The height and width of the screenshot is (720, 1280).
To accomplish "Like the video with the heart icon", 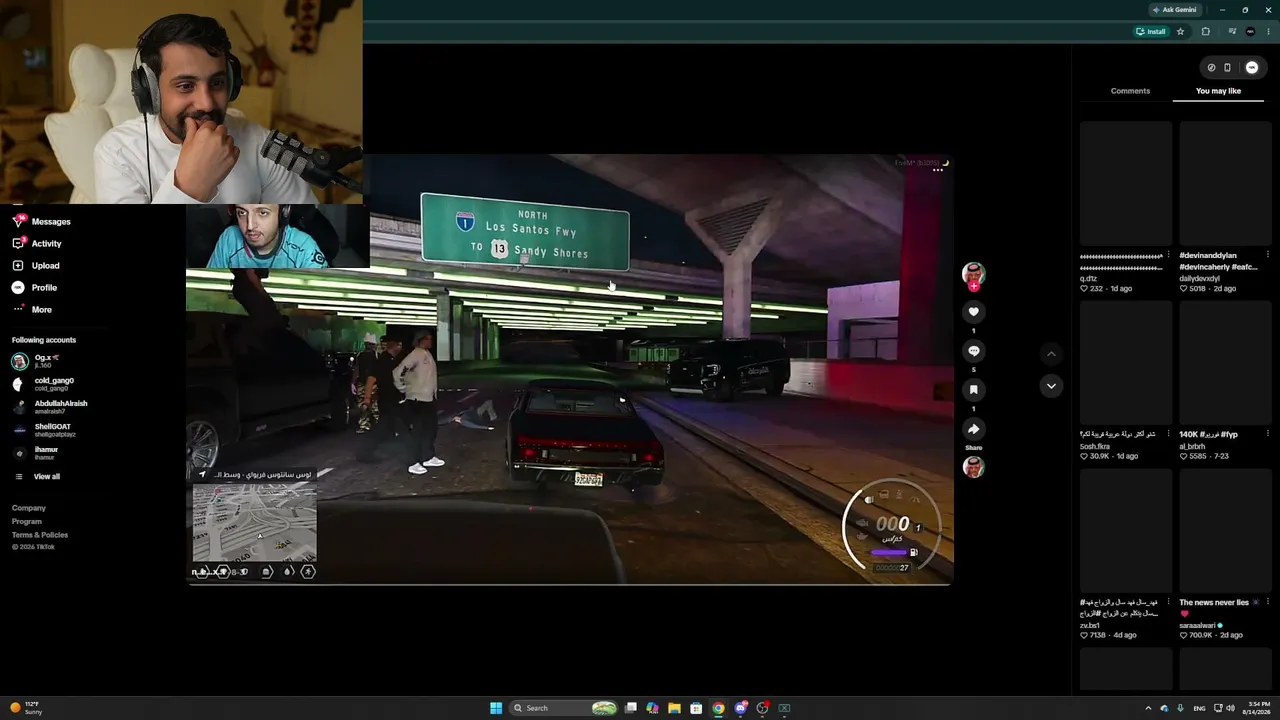I will 973,312.
